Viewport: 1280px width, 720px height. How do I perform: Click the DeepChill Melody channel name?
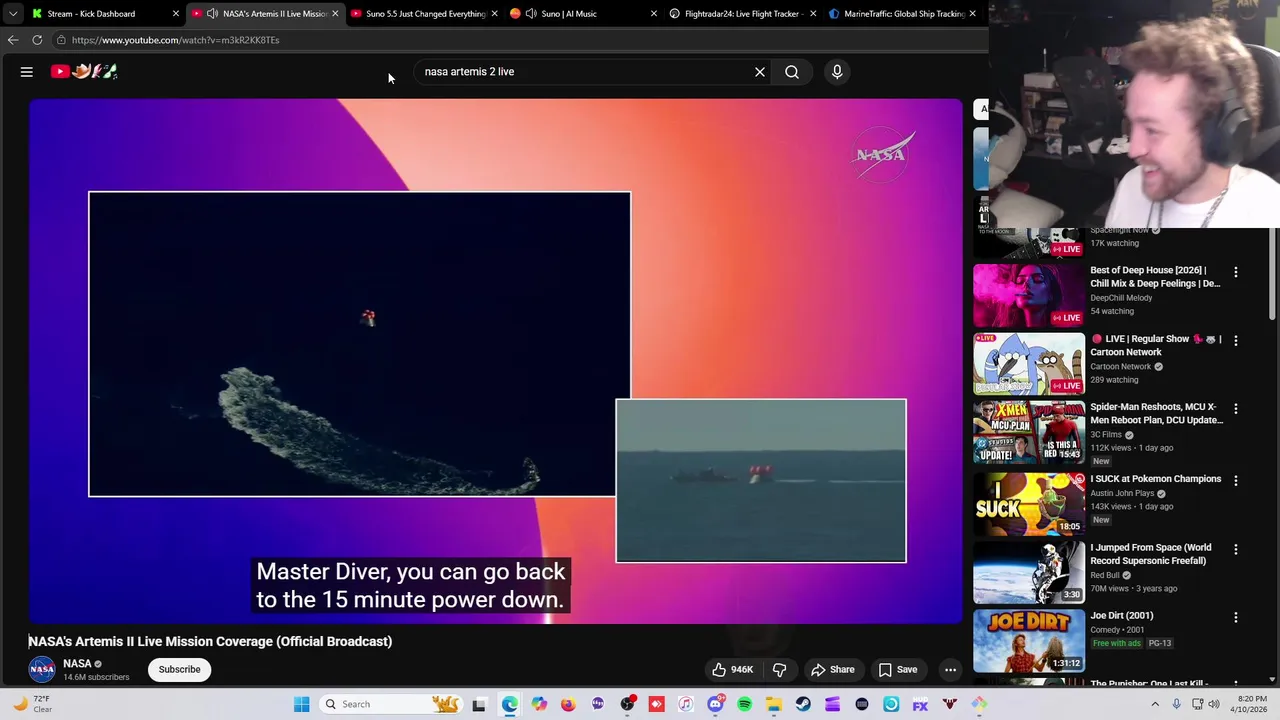tap(1121, 298)
